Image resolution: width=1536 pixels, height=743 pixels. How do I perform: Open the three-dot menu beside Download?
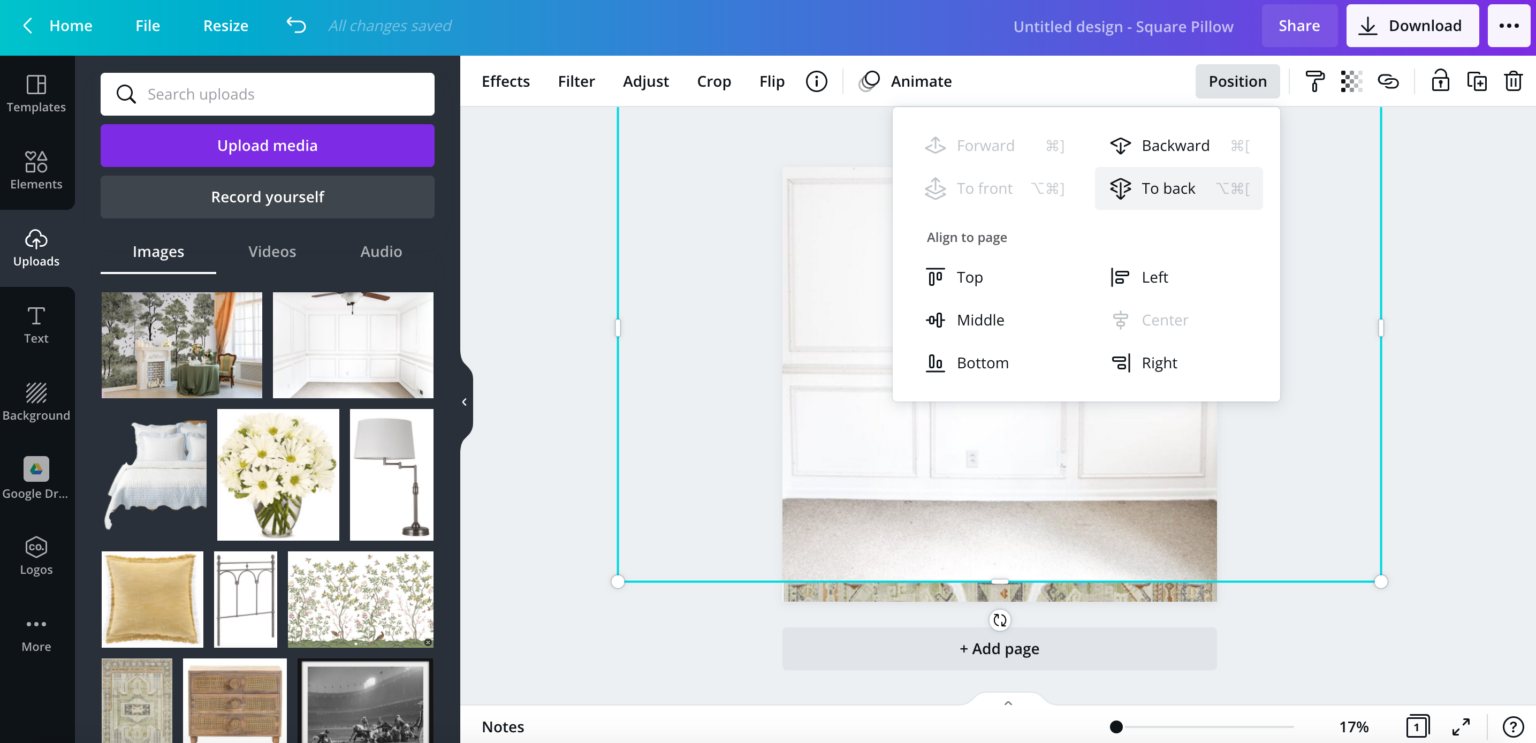click(x=1509, y=26)
